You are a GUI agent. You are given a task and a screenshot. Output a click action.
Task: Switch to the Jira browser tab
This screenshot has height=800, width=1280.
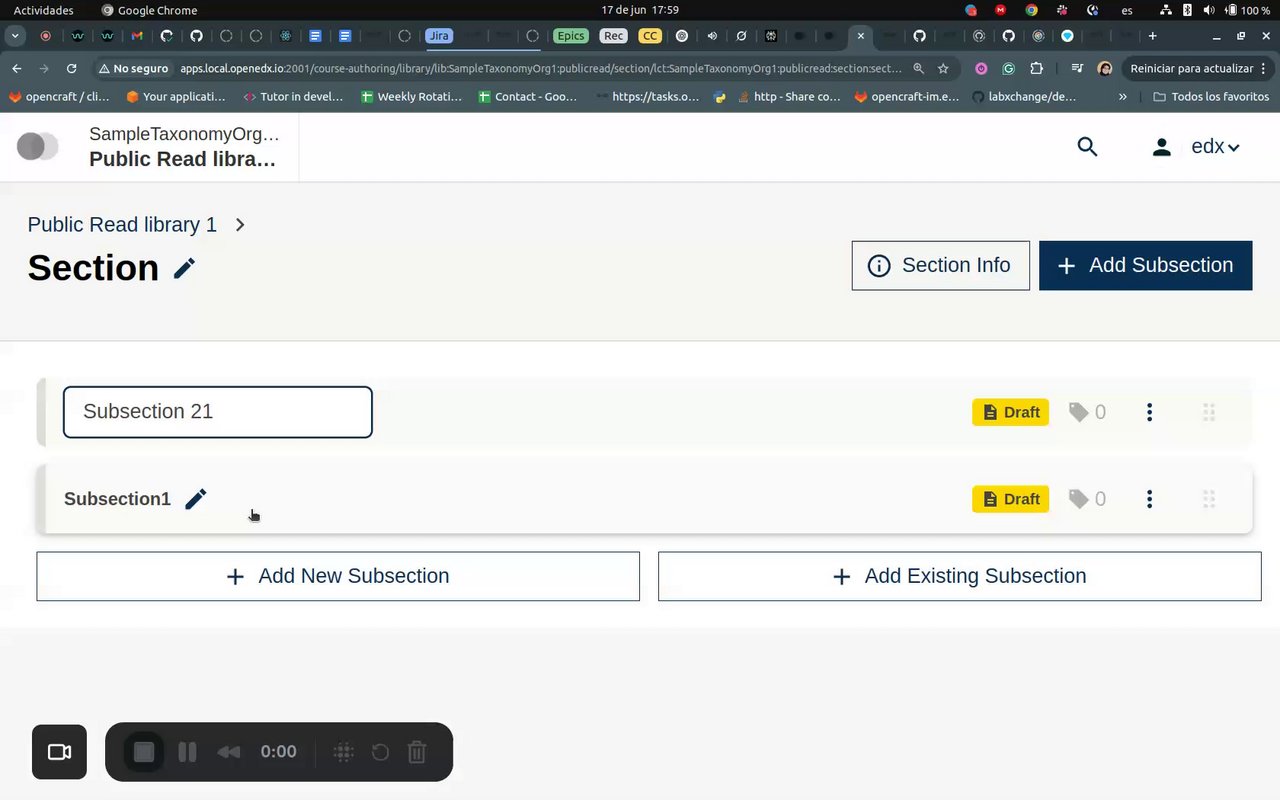(439, 36)
